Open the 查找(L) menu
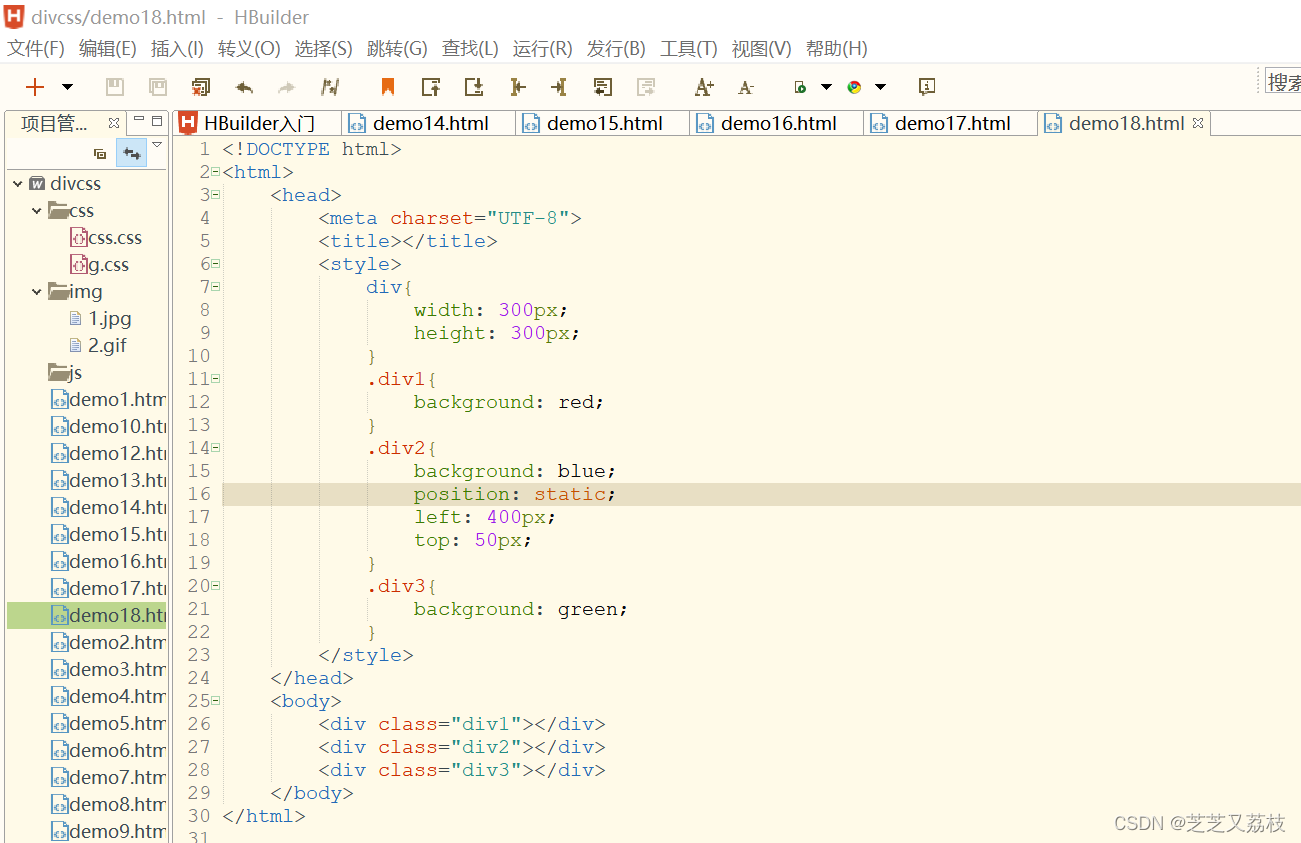 point(470,48)
